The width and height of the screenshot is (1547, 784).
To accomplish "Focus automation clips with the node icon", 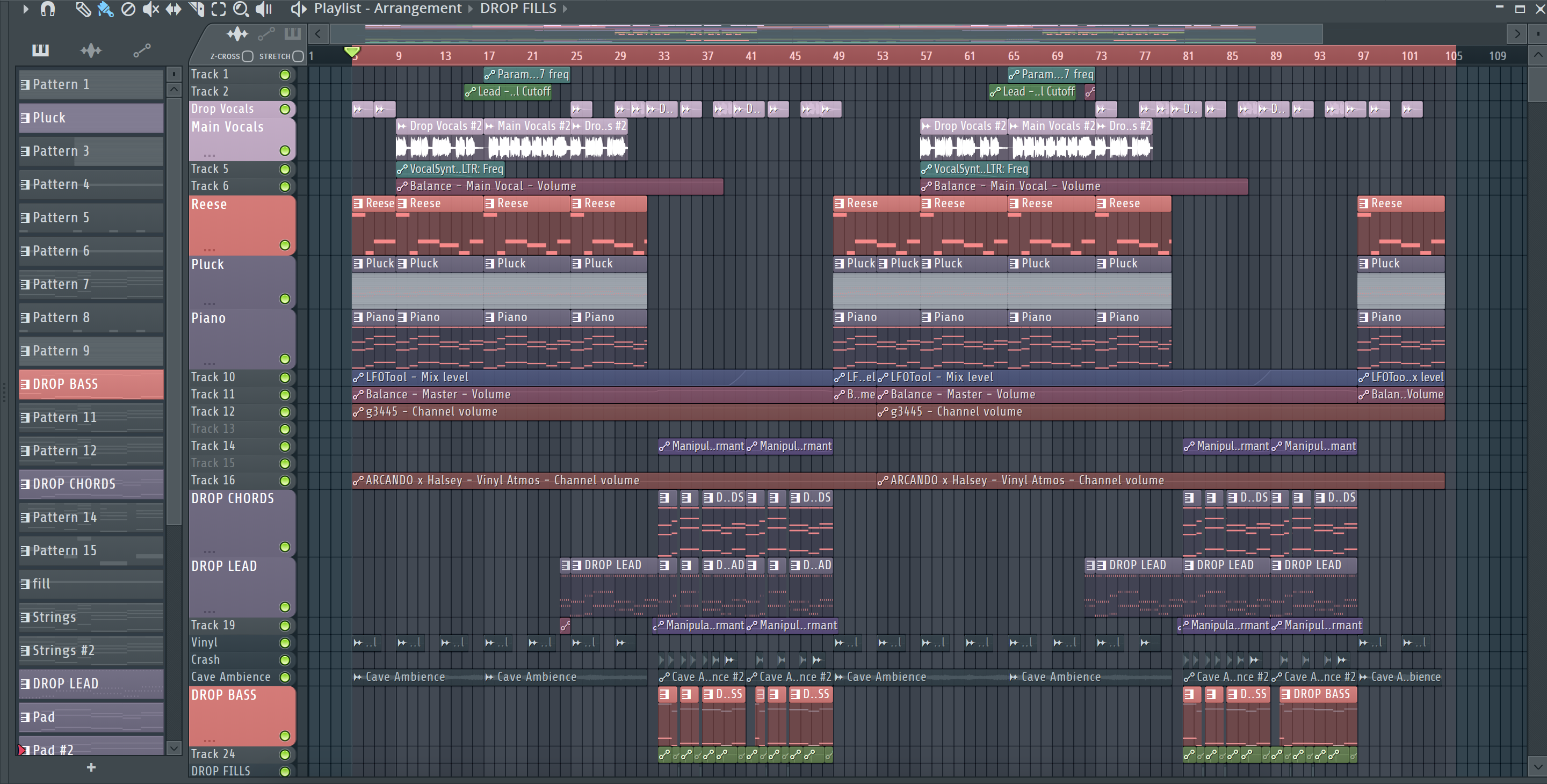I will 266,34.
